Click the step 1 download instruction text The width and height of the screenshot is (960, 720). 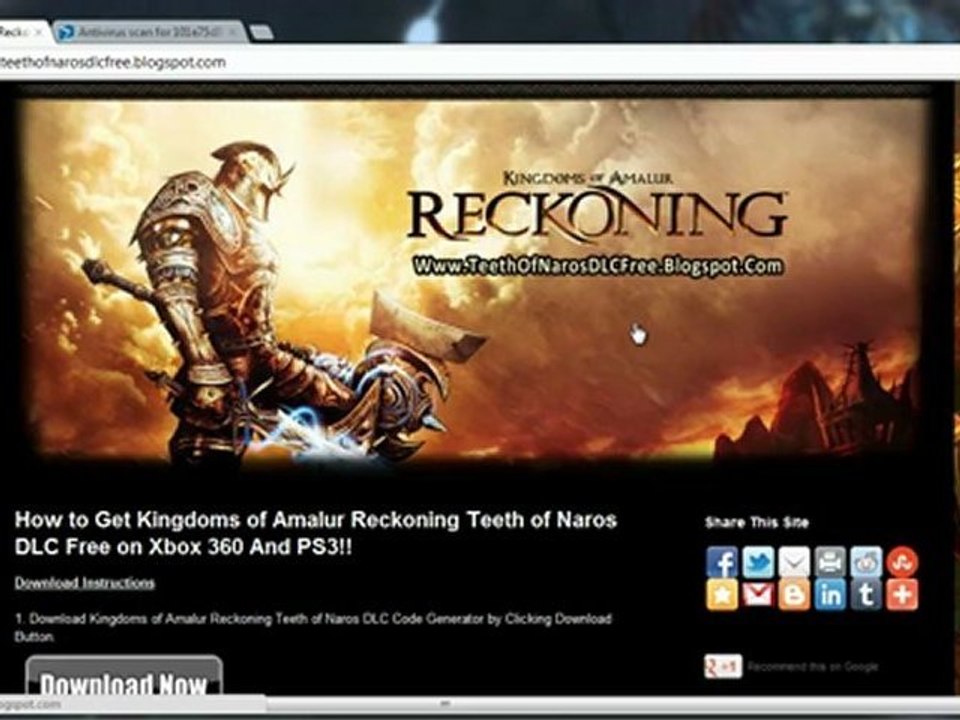pyautogui.click(x=313, y=627)
